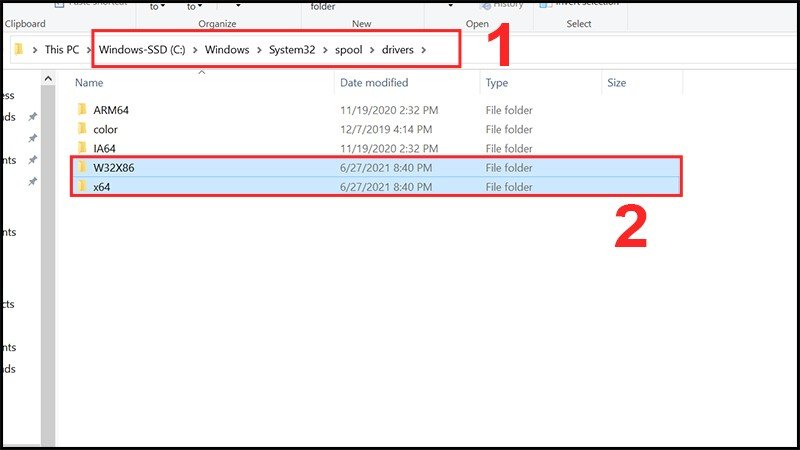Click the W32X86 folder icon
Screen dimensions: 800x450
point(82,168)
